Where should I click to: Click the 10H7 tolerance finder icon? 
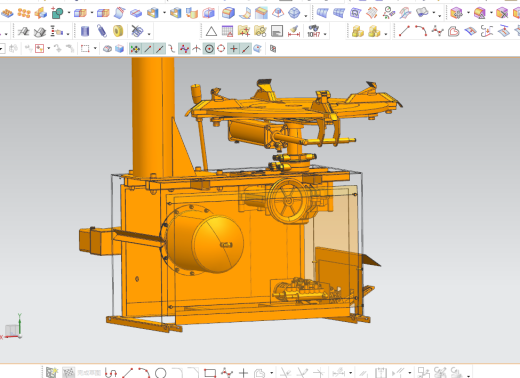click(313, 31)
